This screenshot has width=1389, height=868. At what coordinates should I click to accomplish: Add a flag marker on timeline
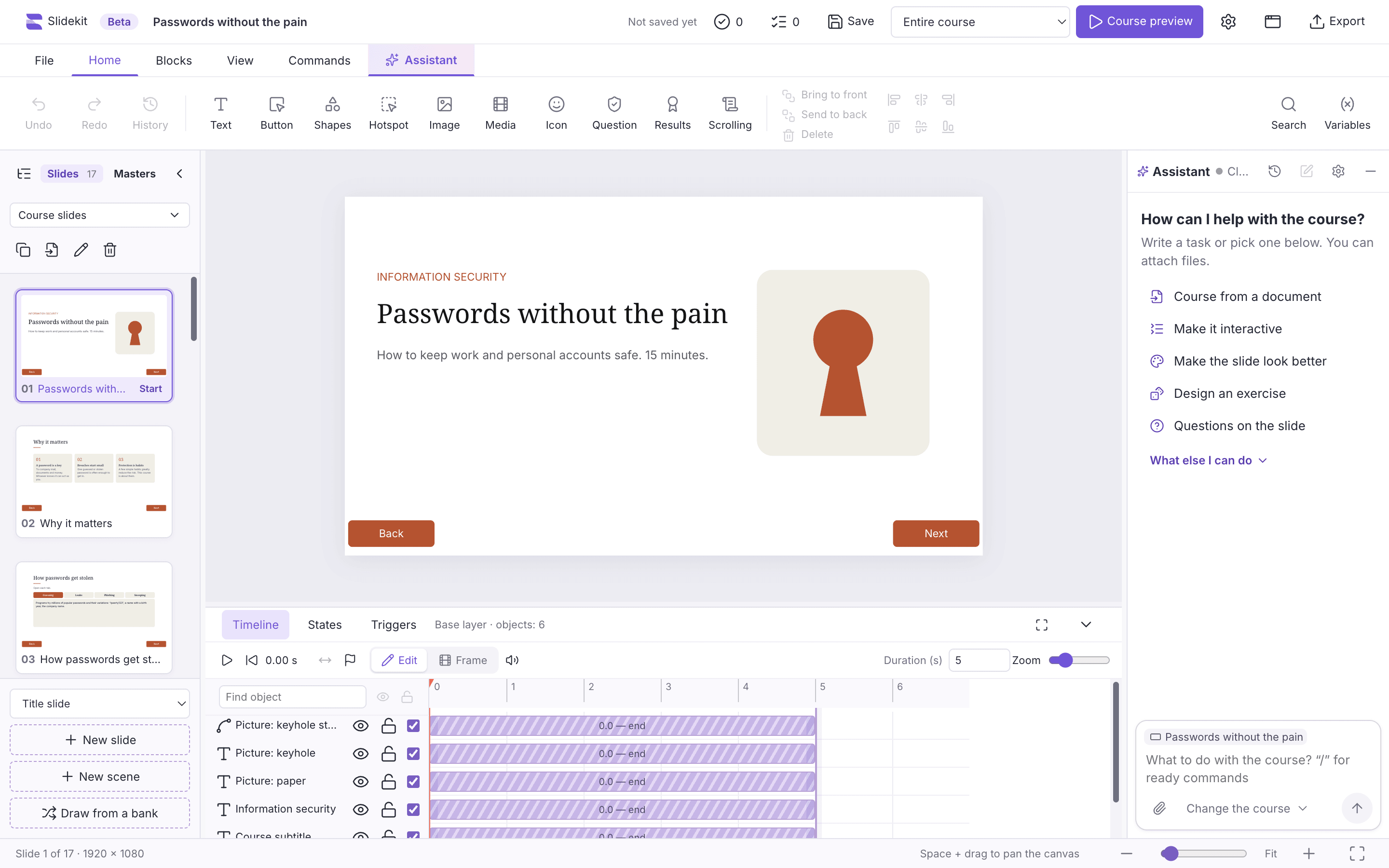coord(350,660)
